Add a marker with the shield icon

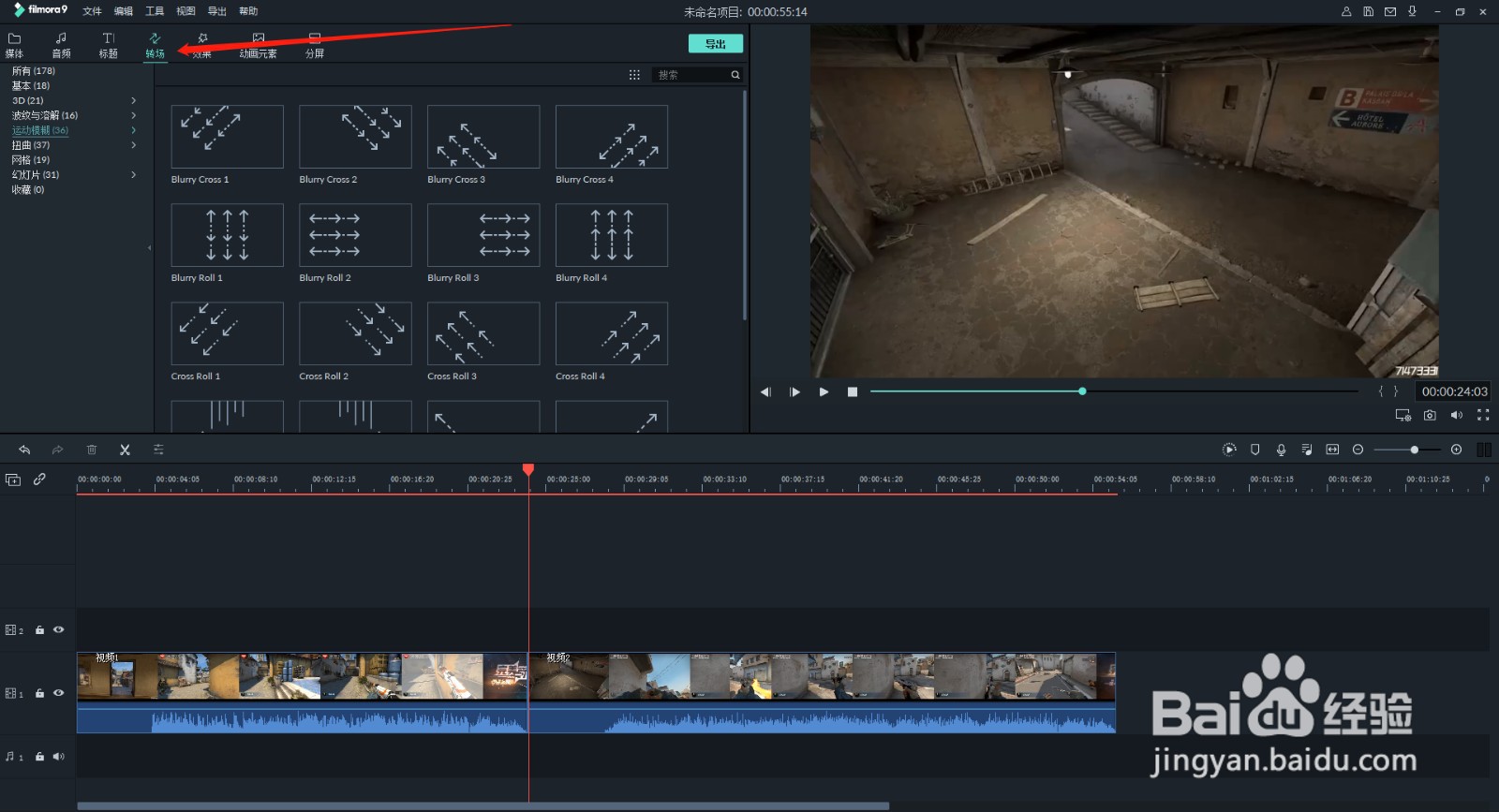click(1255, 450)
